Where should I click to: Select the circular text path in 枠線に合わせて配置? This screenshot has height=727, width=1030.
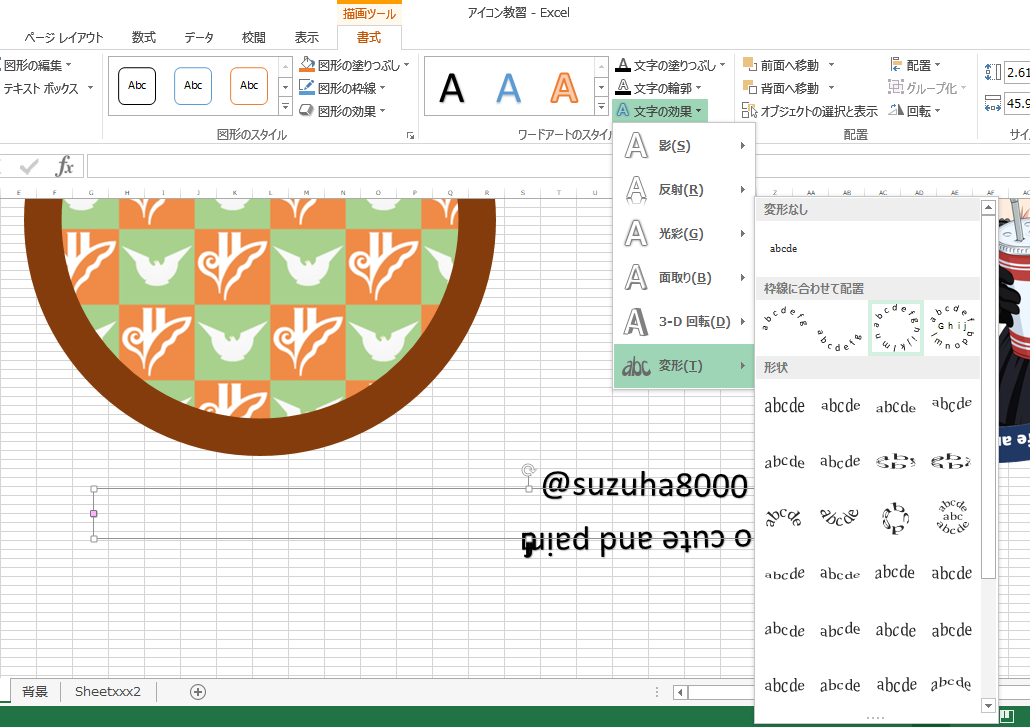tap(895, 327)
